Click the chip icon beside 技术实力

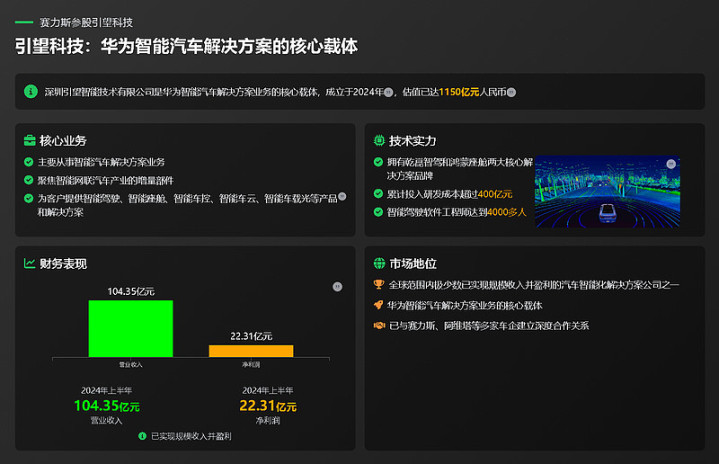pos(378,141)
